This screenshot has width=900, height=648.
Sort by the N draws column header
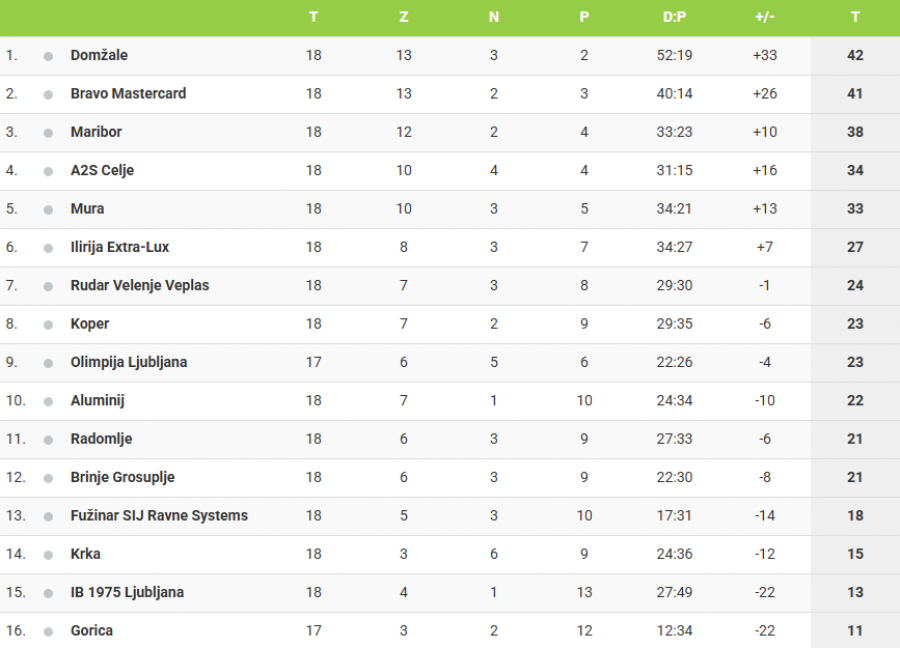[x=494, y=17]
